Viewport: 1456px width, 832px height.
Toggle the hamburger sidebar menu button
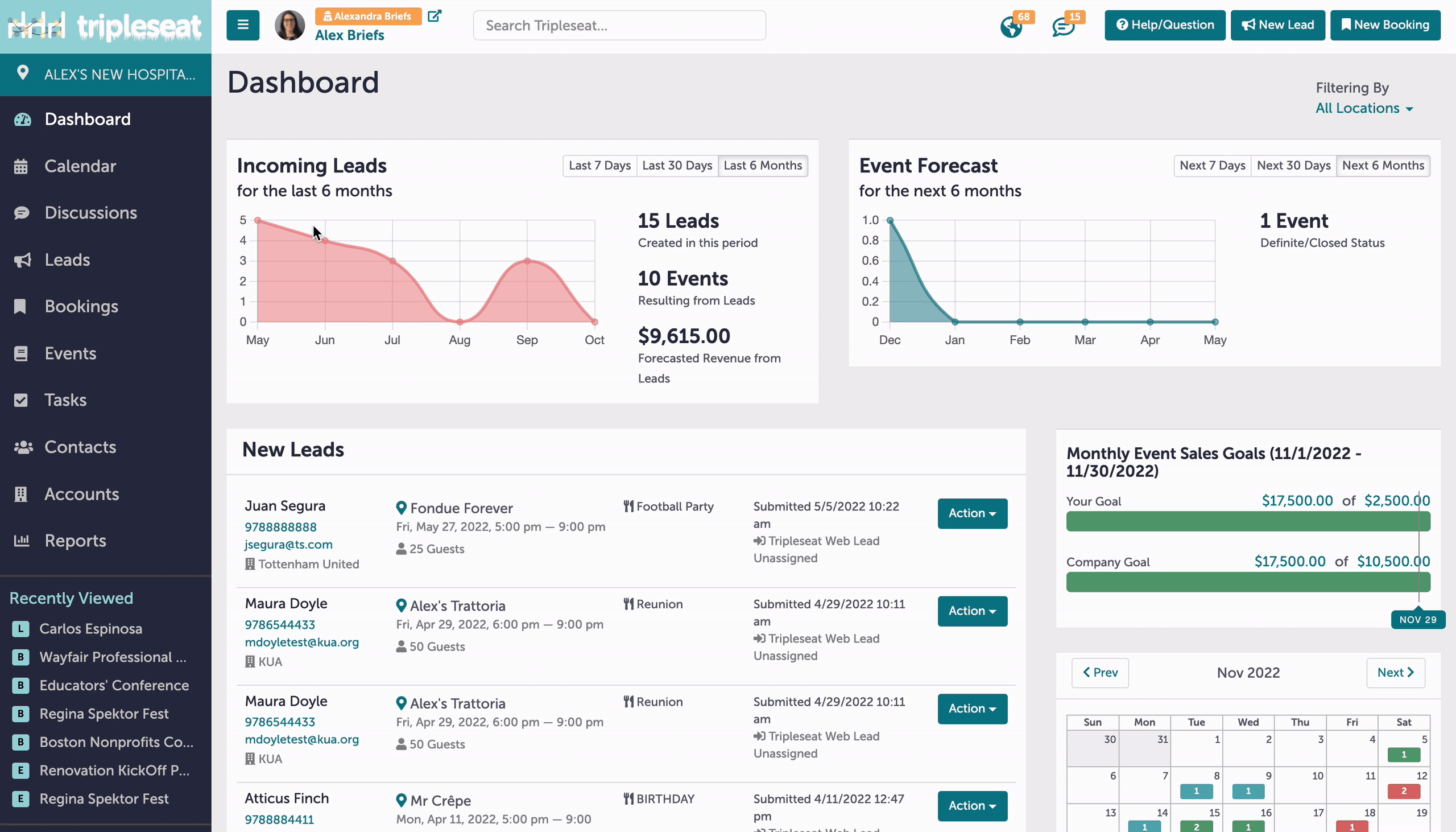click(243, 25)
